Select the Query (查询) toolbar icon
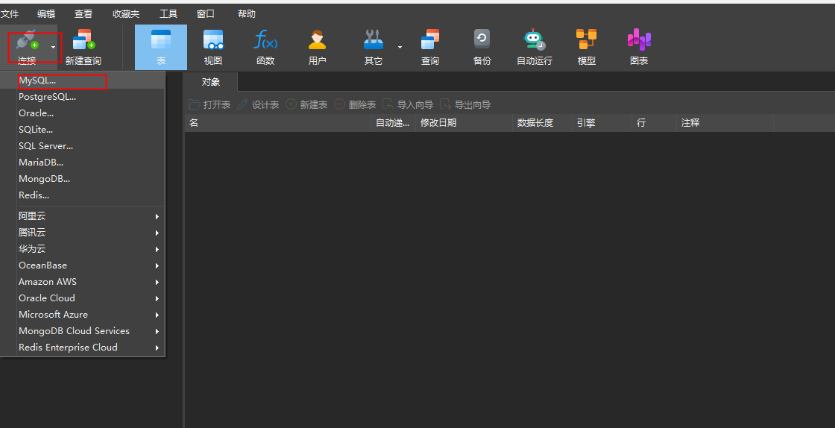The image size is (835, 428). pos(430,40)
